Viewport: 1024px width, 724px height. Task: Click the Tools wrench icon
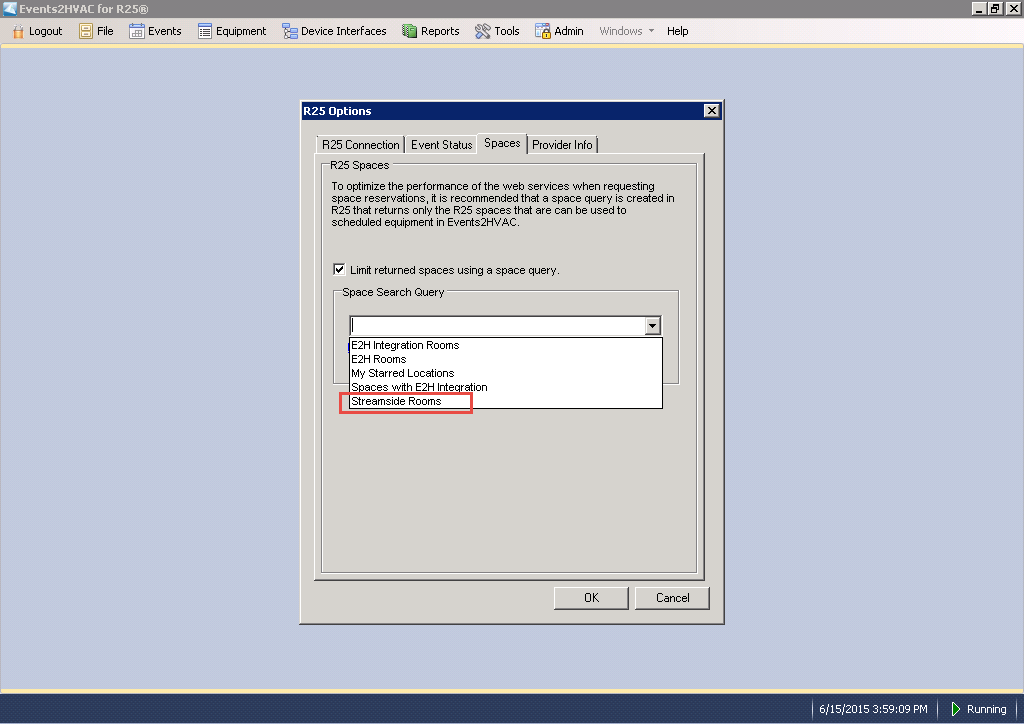(x=483, y=31)
